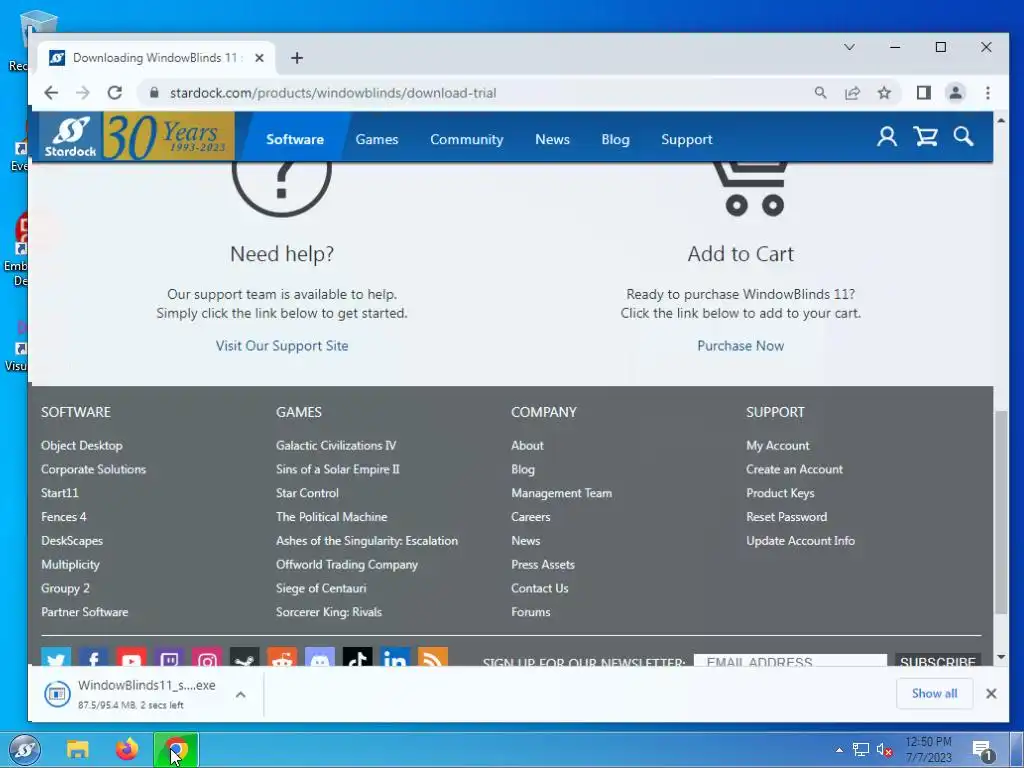
Task: Click the Chrome taskbar icon
Action: (176, 750)
